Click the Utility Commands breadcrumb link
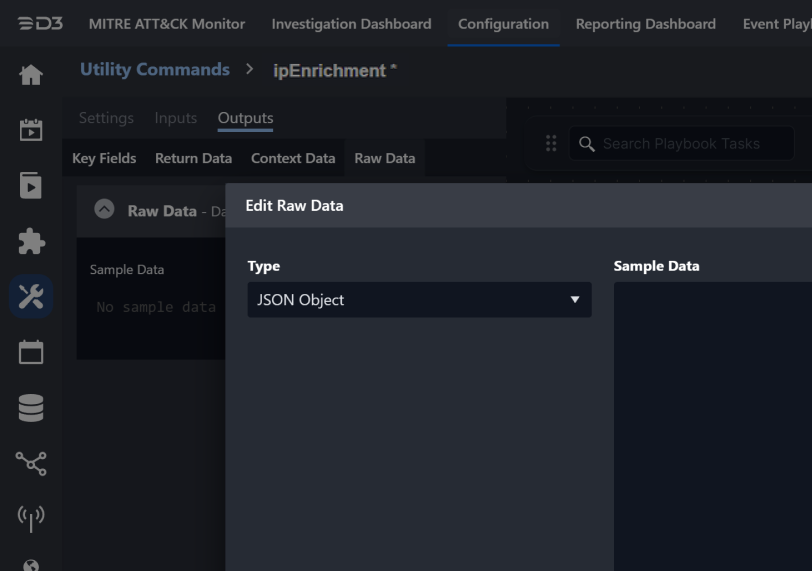Screen dimensions: 812x571 point(155,70)
